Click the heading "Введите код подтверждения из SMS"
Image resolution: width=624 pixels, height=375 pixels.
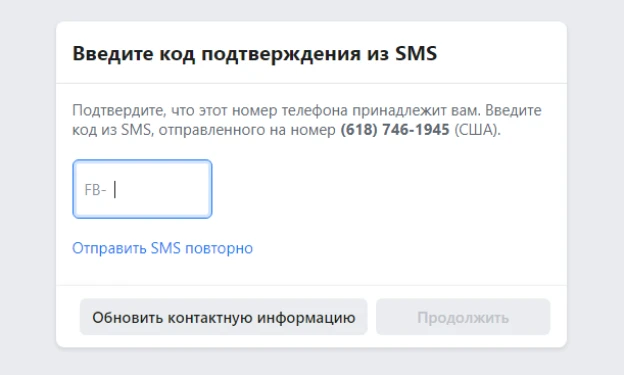coord(255,54)
